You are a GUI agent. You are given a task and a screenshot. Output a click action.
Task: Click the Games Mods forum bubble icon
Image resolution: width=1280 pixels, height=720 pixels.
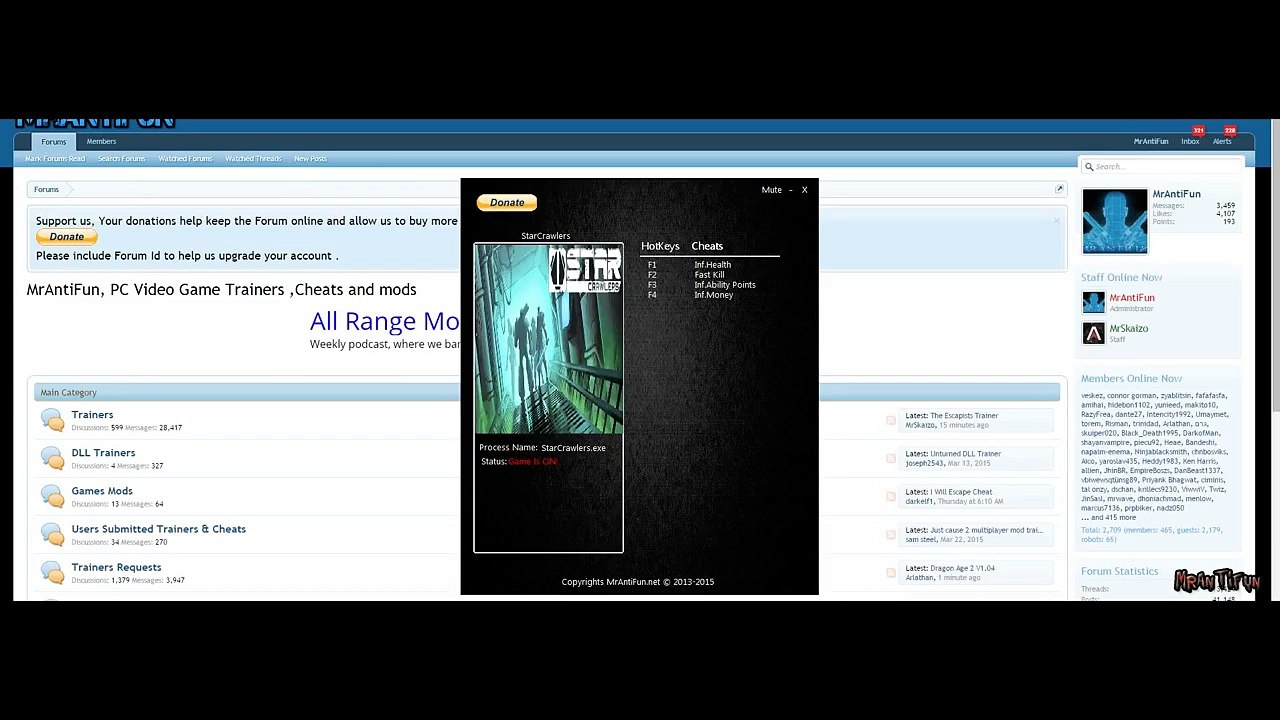52,496
